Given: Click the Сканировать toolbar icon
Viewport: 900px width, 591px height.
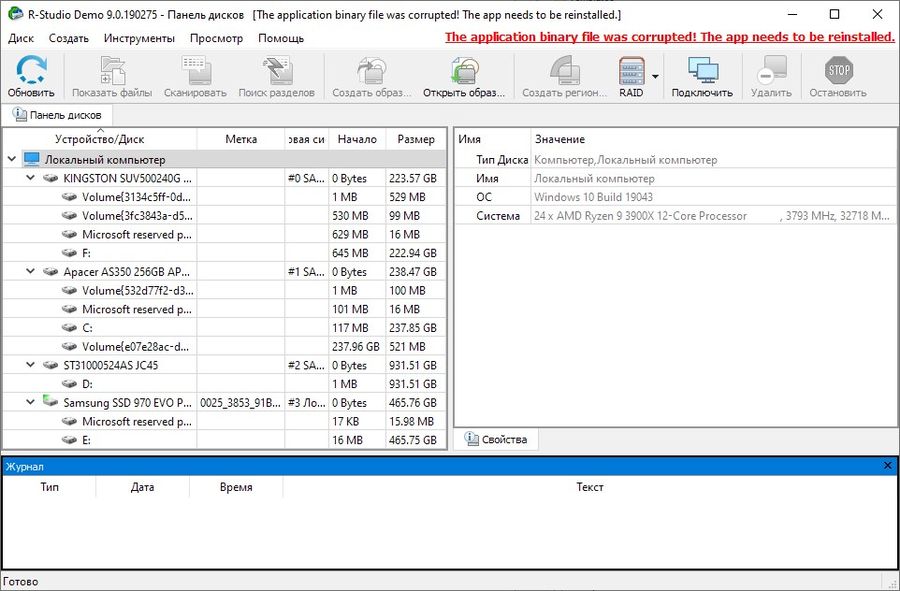Looking at the screenshot, I should (195, 72).
